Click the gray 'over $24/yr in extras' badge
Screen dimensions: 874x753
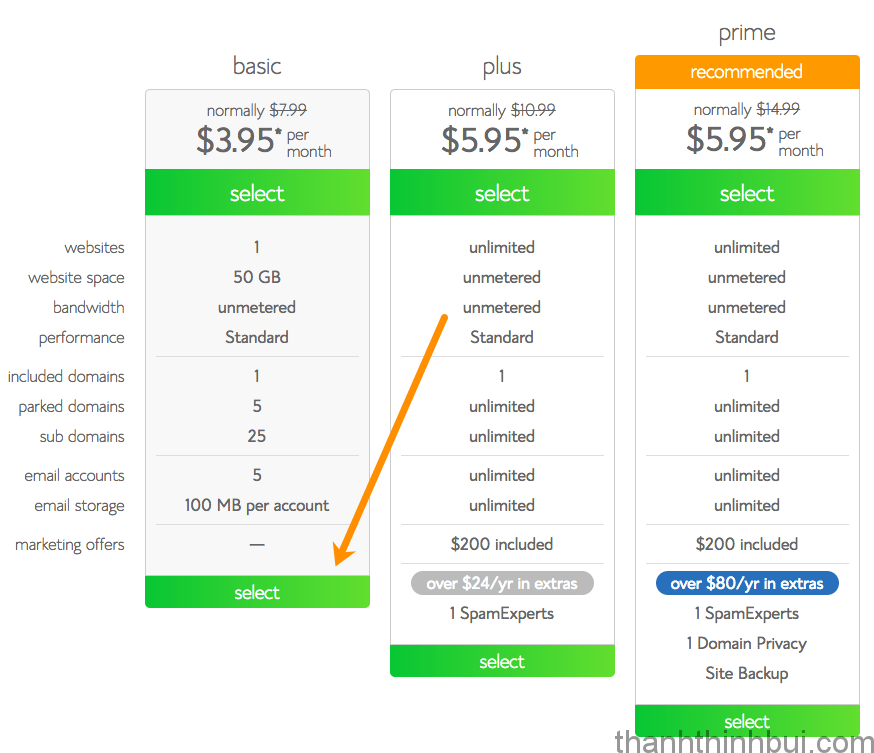point(502,583)
